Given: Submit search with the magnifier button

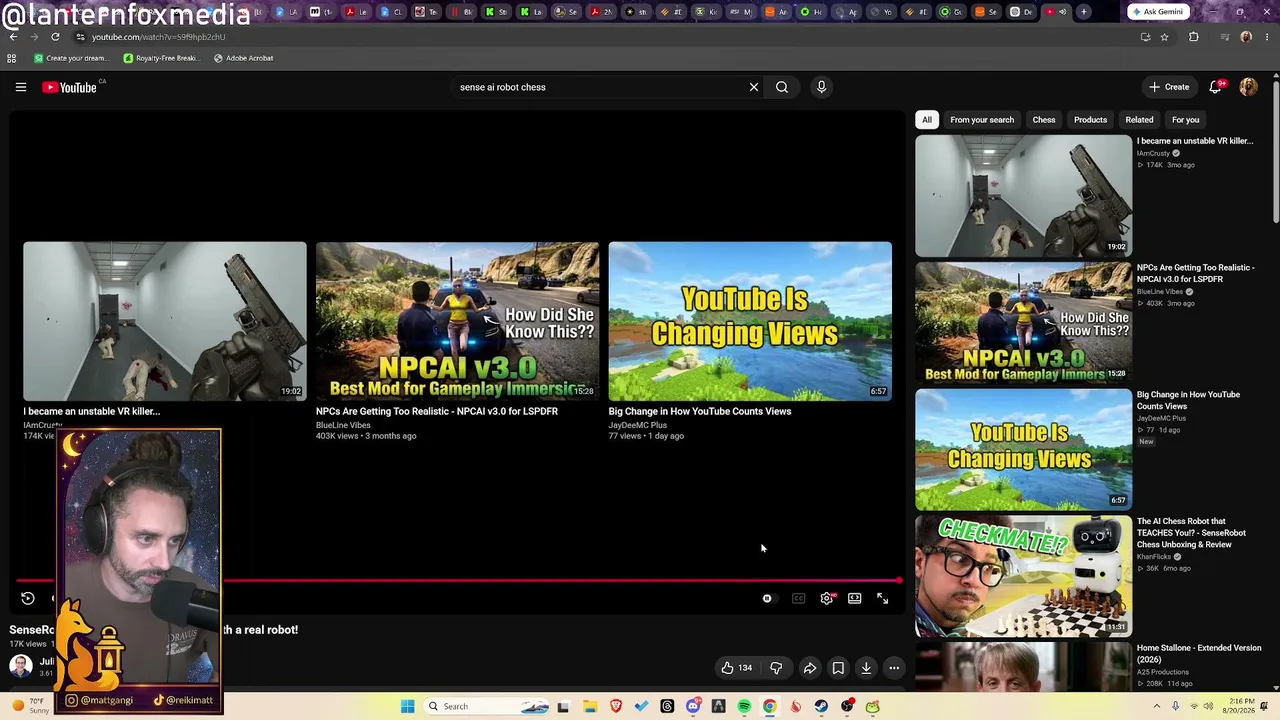Looking at the screenshot, I should 782,87.
